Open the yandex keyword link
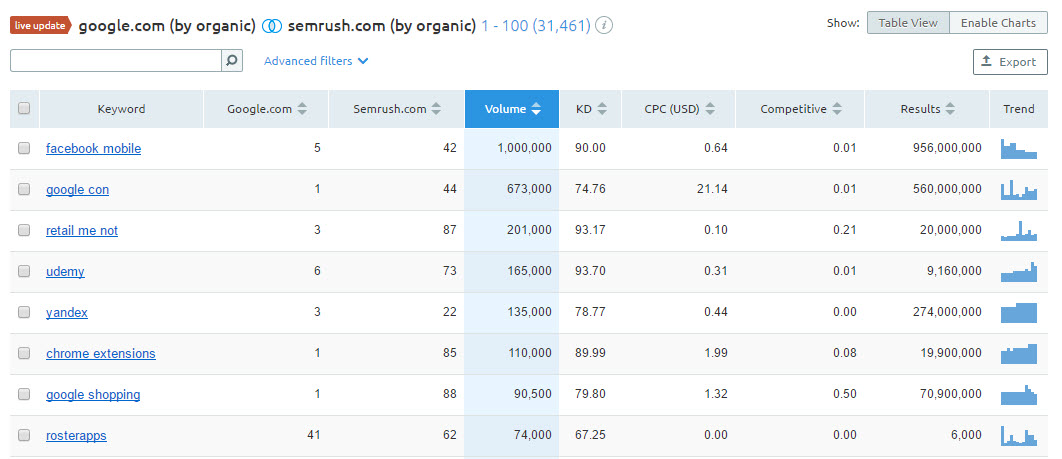 66,313
